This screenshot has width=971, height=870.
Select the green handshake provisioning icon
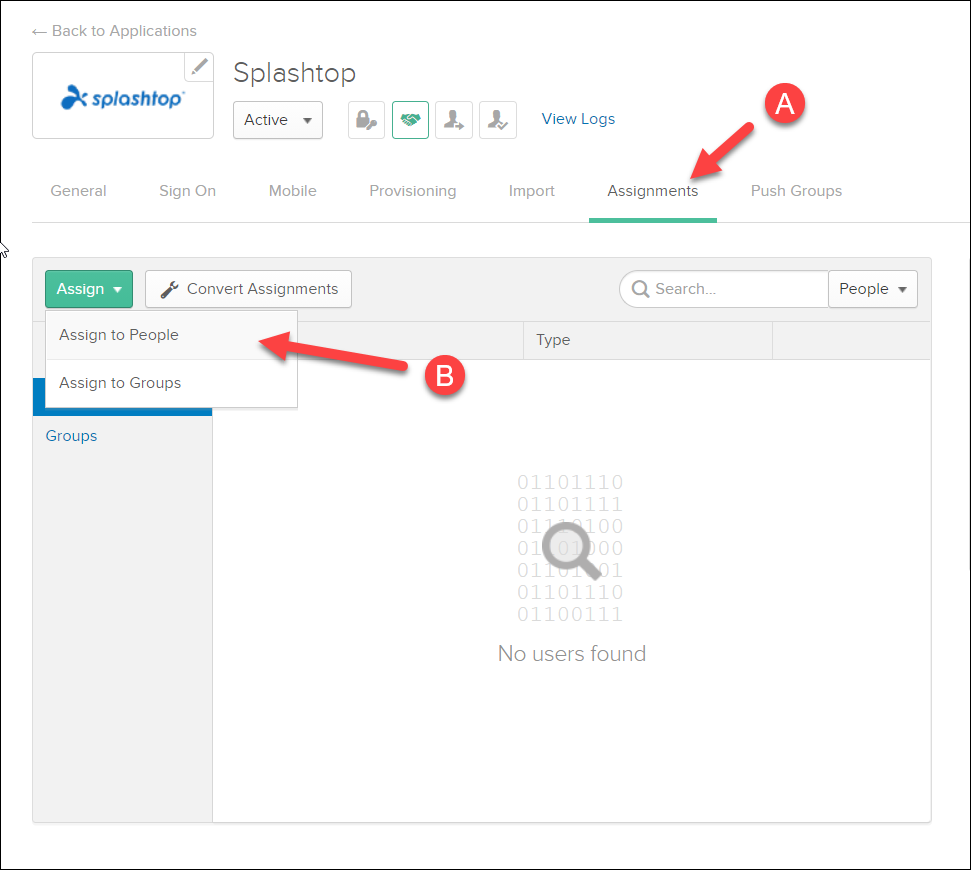[x=410, y=119]
